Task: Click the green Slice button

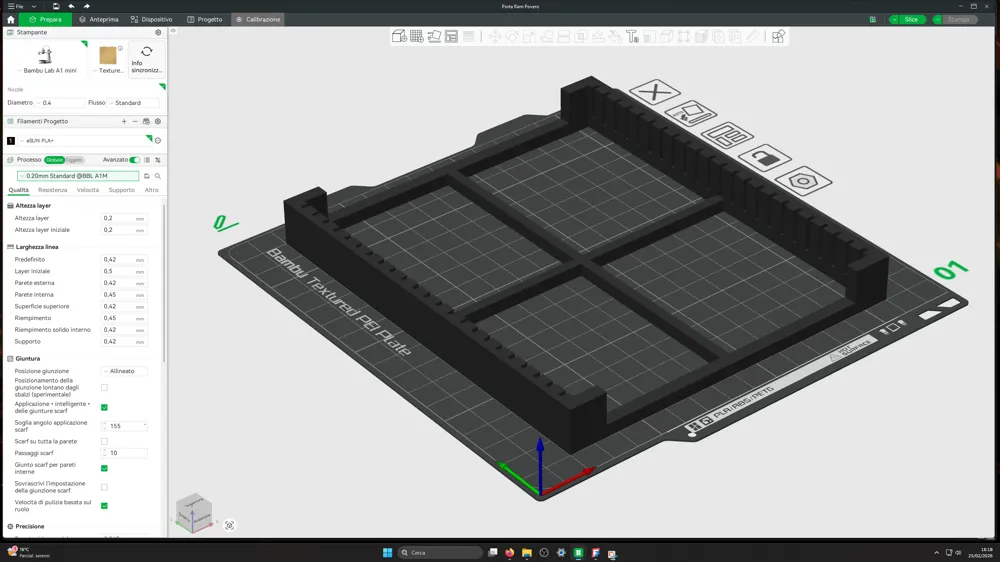Action: tap(911, 20)
